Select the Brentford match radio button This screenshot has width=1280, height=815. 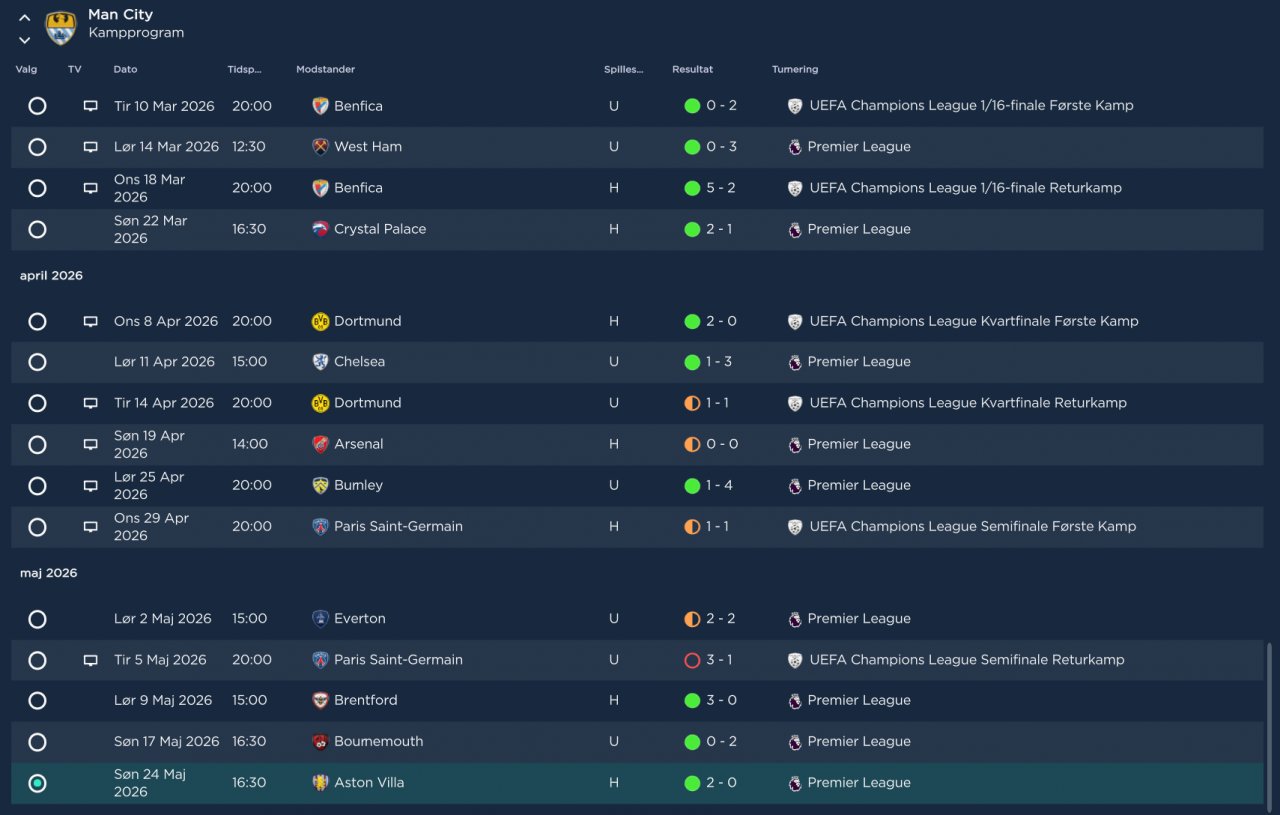click(x=37, y=701)
